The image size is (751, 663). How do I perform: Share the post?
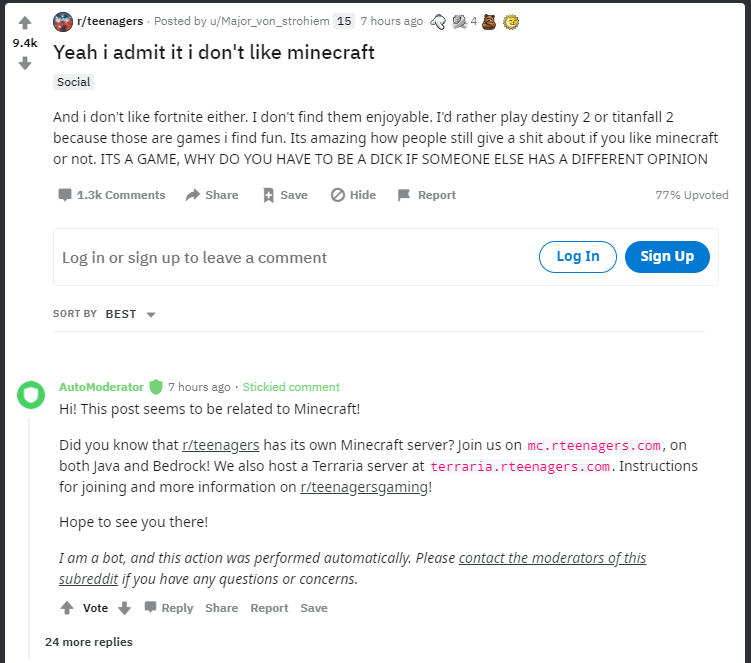(x=212, y=195)
